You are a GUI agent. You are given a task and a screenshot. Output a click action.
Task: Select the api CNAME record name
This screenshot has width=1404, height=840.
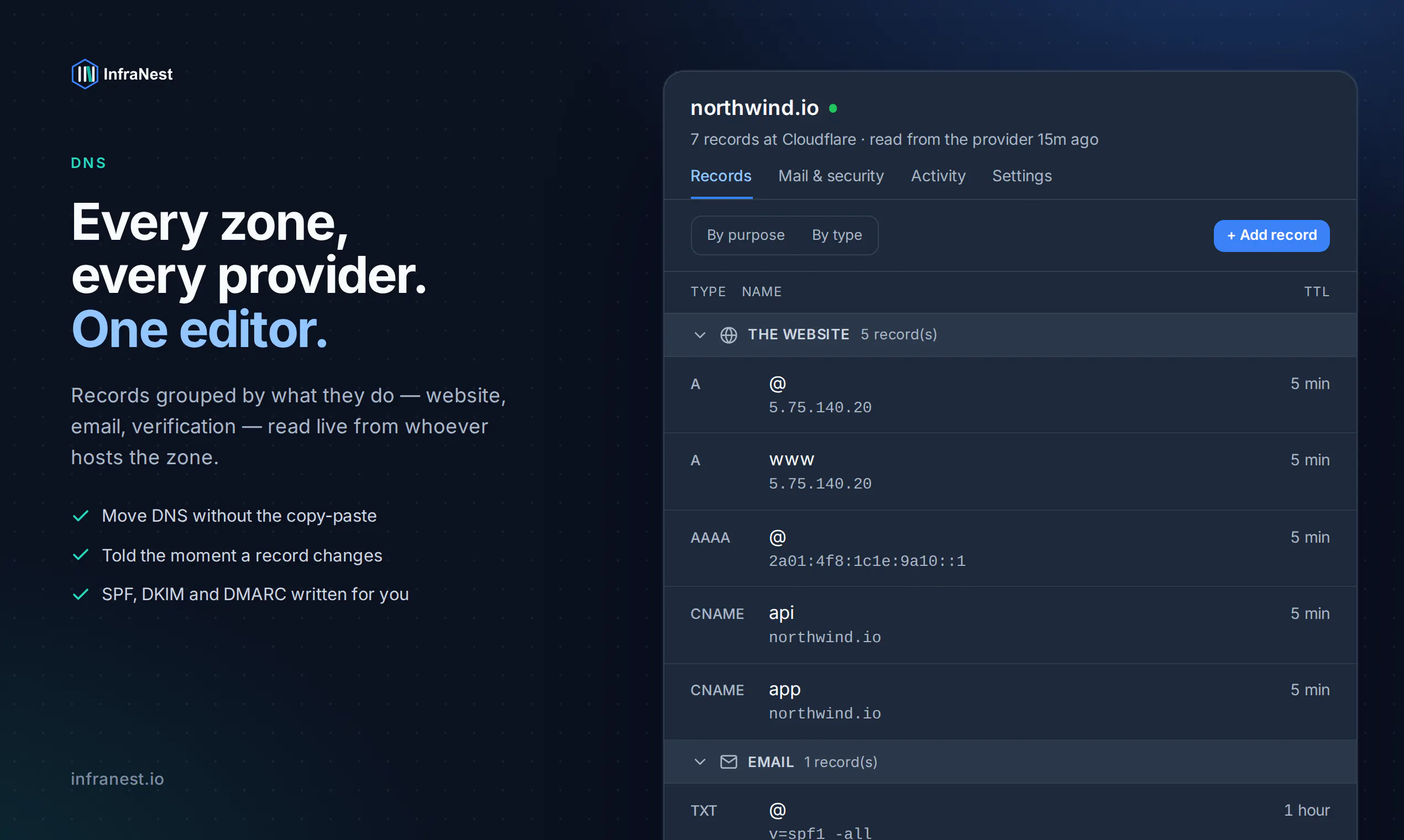pyautogui.click(x=781, y=613)
